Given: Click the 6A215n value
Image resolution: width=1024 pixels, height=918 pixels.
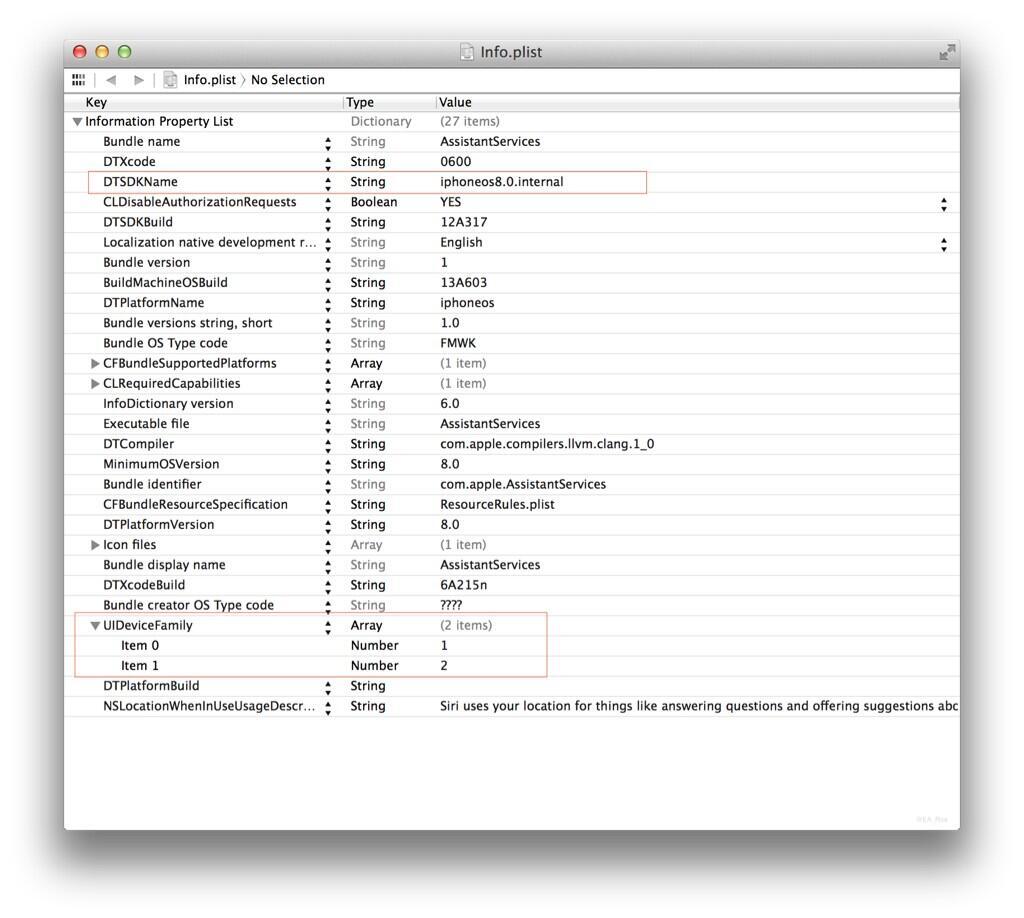Looking at the screenshot, I should coord(464,585).
